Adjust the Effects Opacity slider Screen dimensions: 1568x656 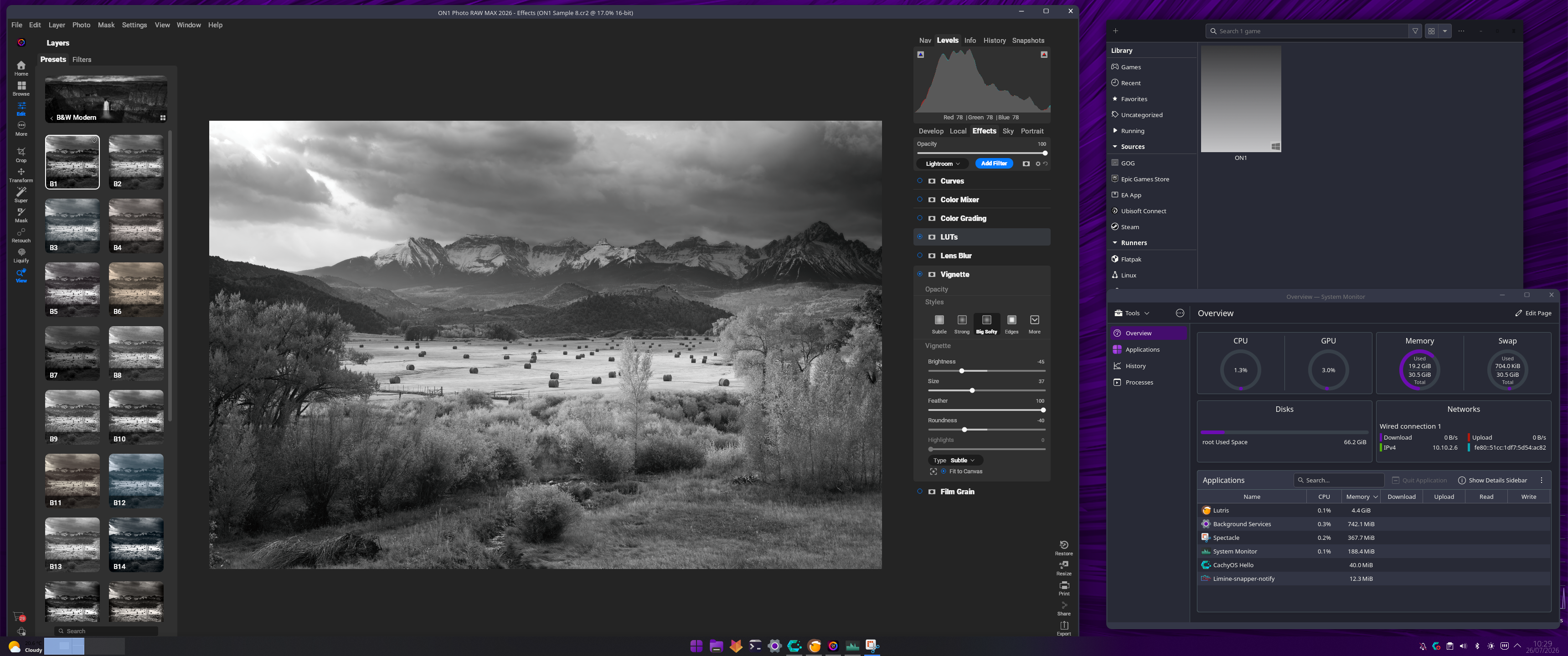pyautogui.click(x=981, y=154)
